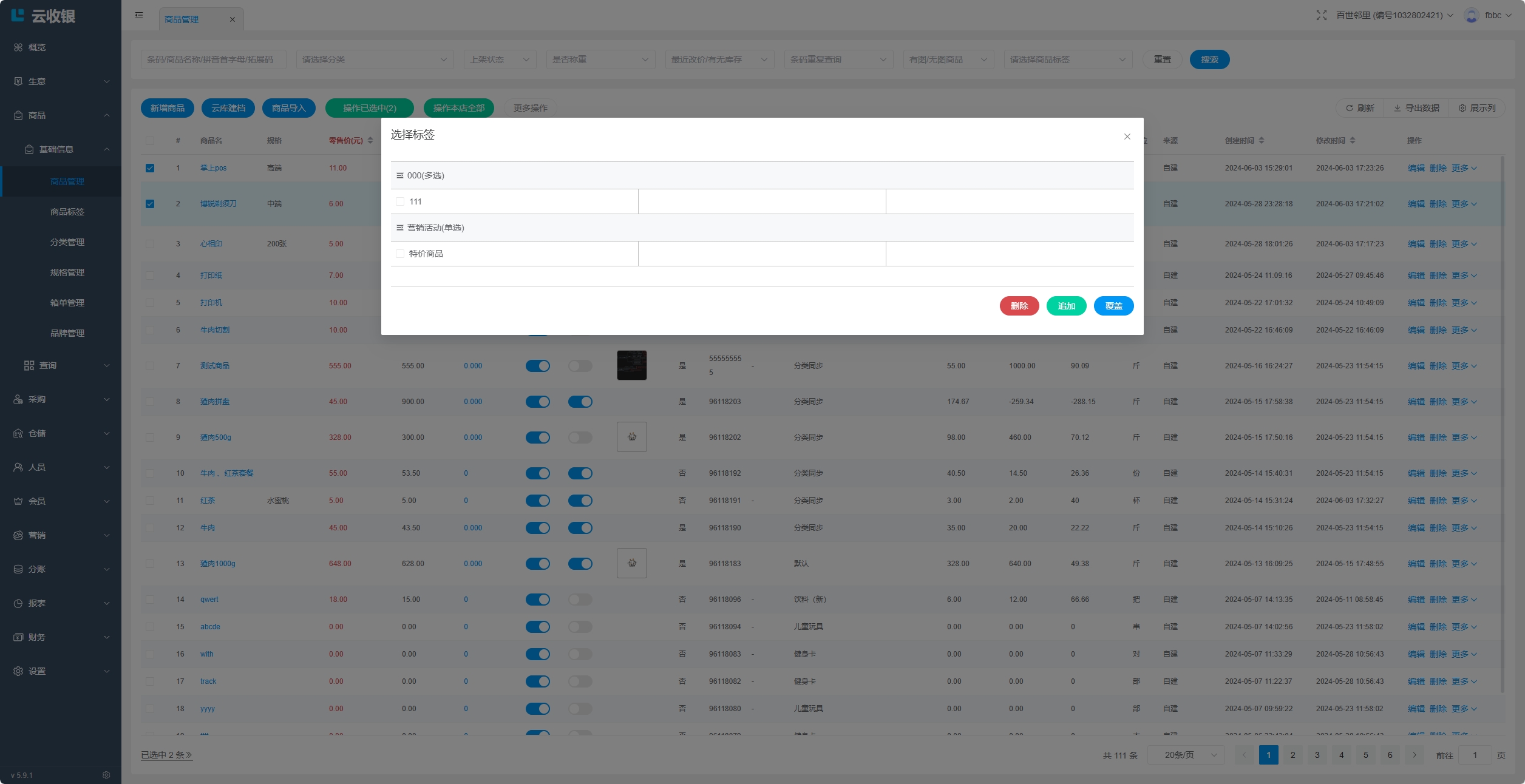Click the user avatar icon
The image size is (1525, 784).
[1471, 15]
